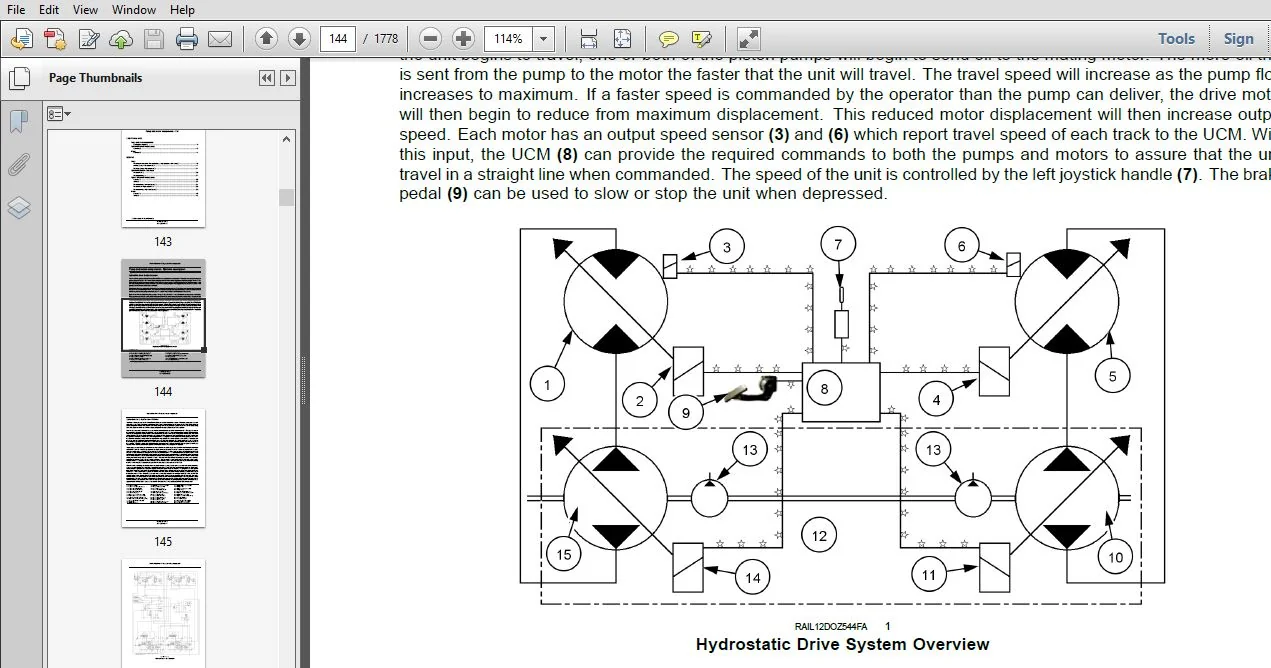Click the fit width scrolling icon
1271x668 pixels.
[589, 39]
